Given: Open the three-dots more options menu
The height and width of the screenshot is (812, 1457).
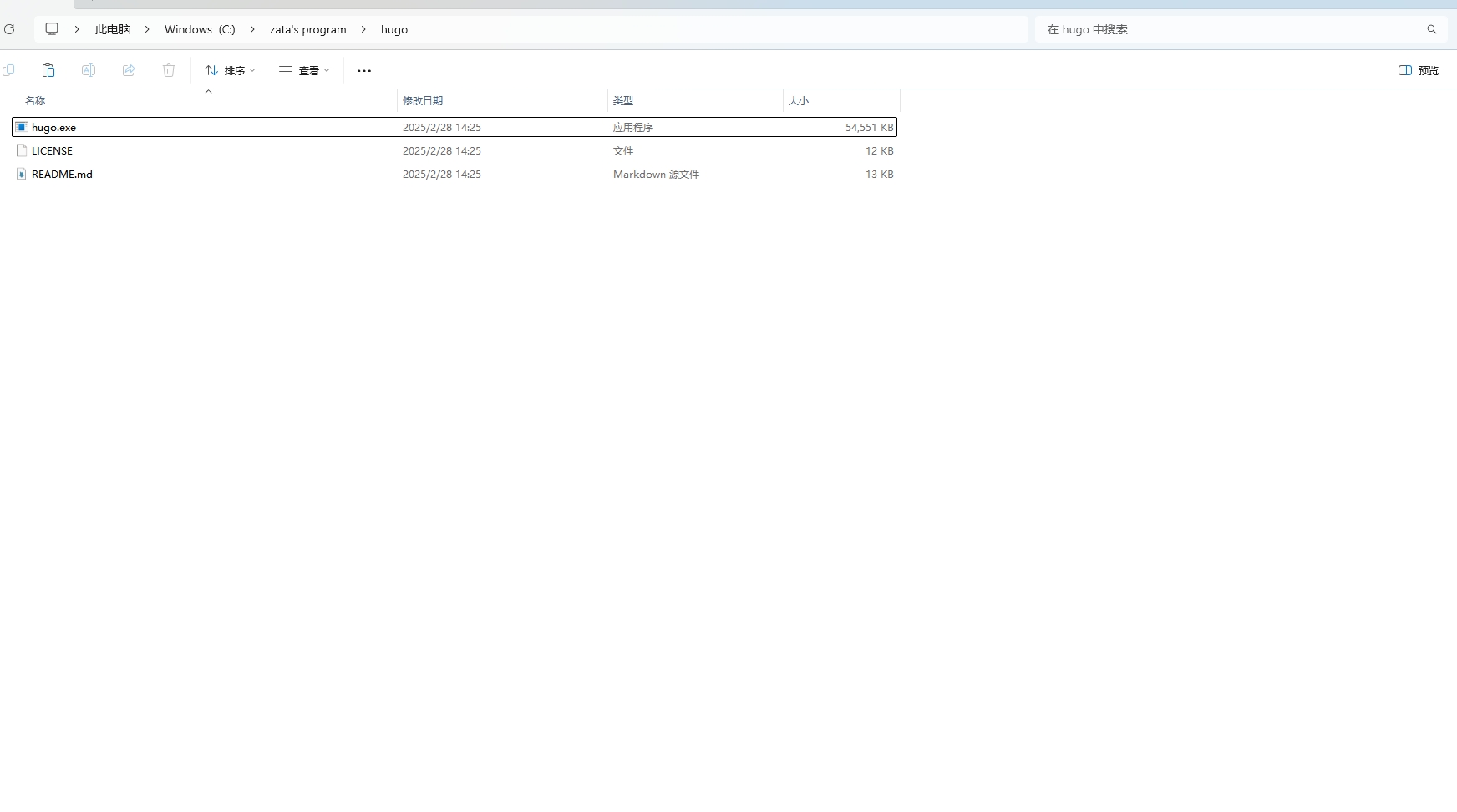Looking at the screenshot, I should coord(364,70).
